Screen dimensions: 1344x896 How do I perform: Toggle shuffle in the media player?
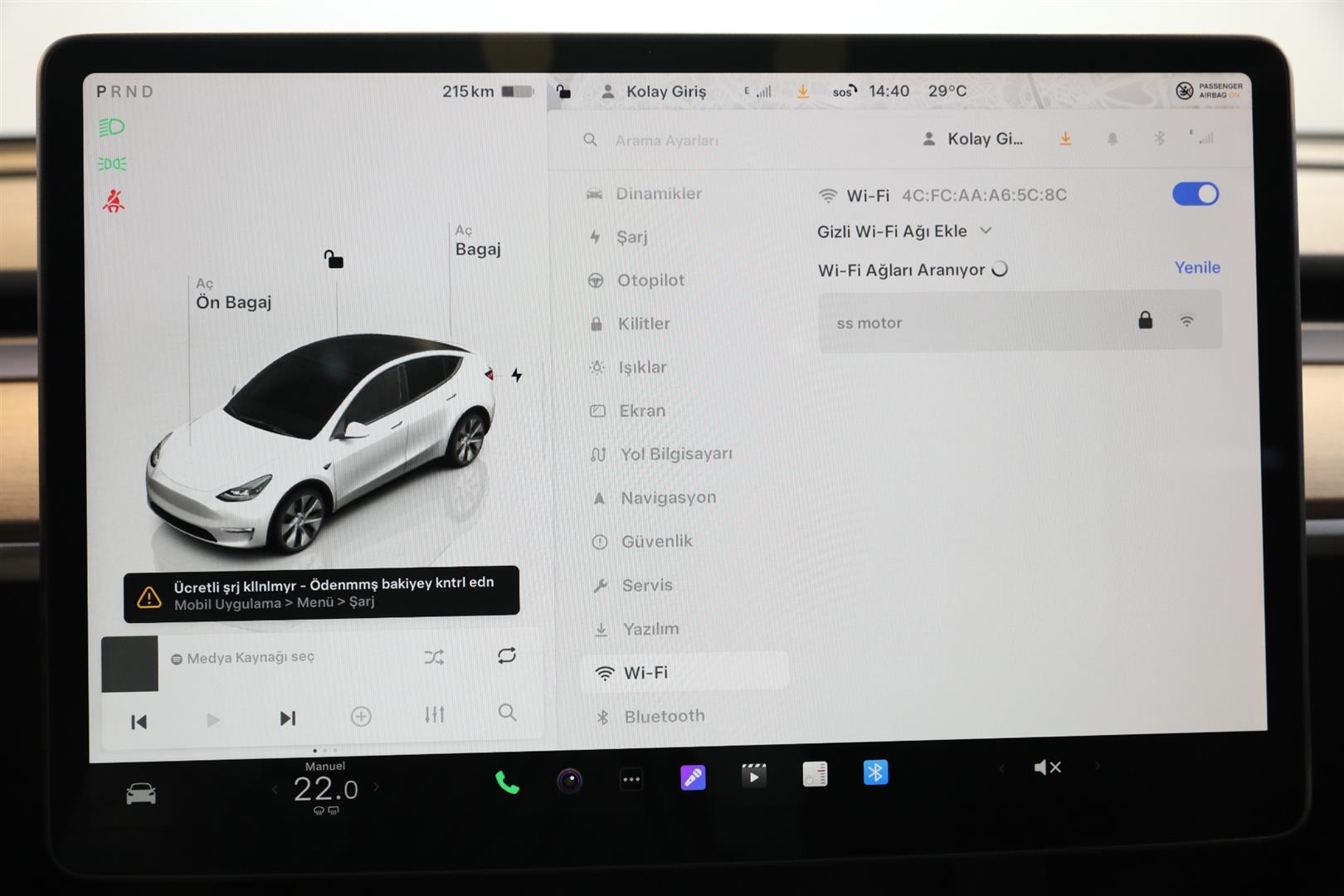click(434, 657)
